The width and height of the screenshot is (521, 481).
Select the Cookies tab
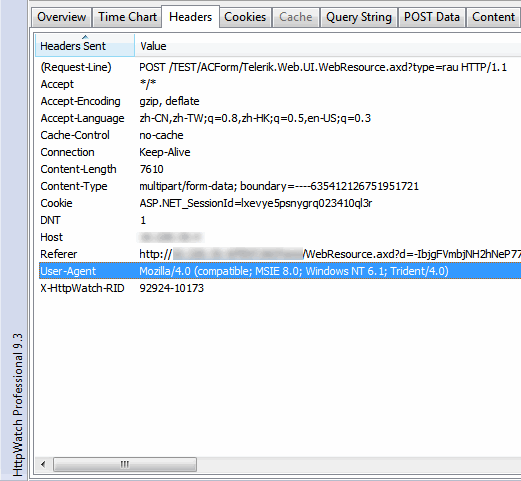(245, 17)
